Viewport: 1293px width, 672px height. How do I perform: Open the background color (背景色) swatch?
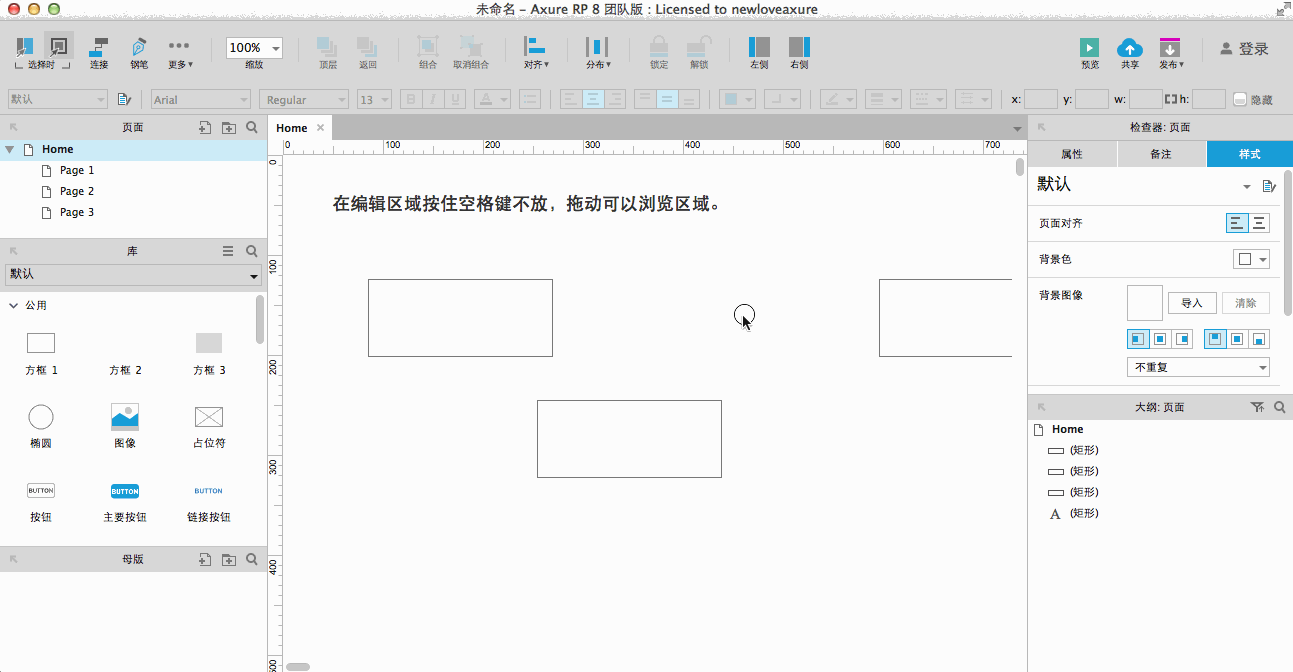[x=1250, y=259]
